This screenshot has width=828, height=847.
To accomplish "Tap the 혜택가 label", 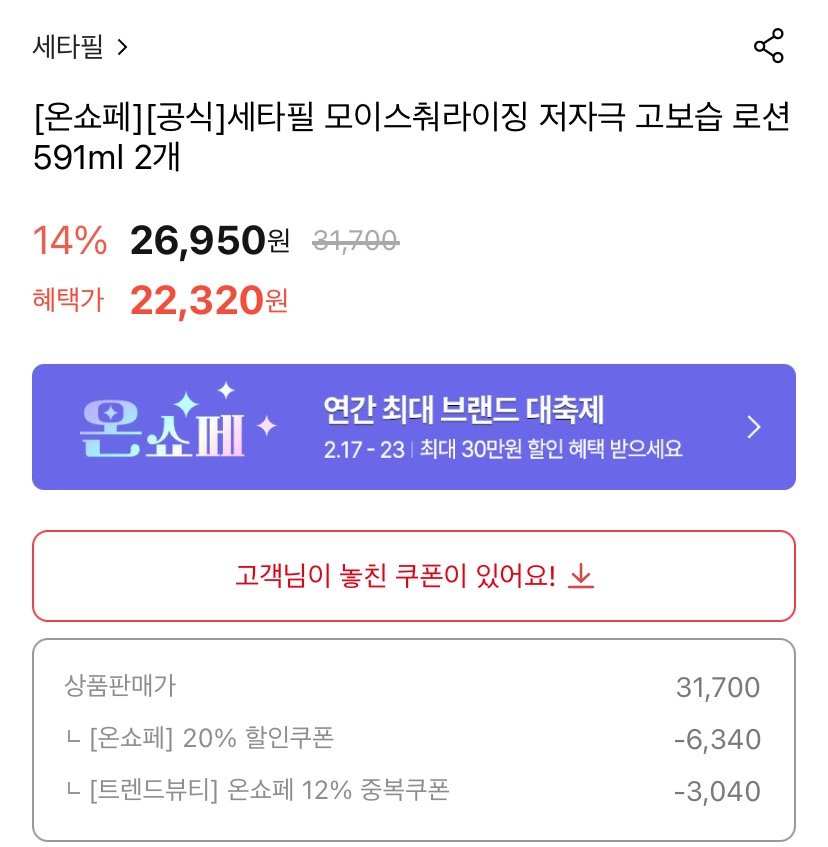I will (68, 300).
